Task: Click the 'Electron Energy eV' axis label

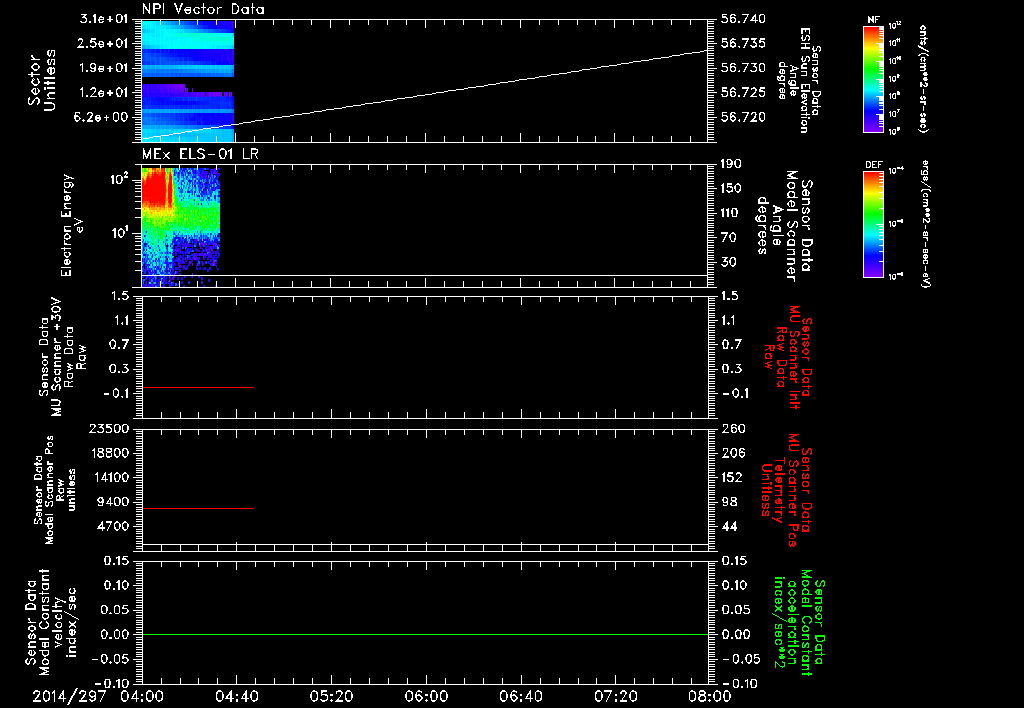Action: (x=73, y=225)
